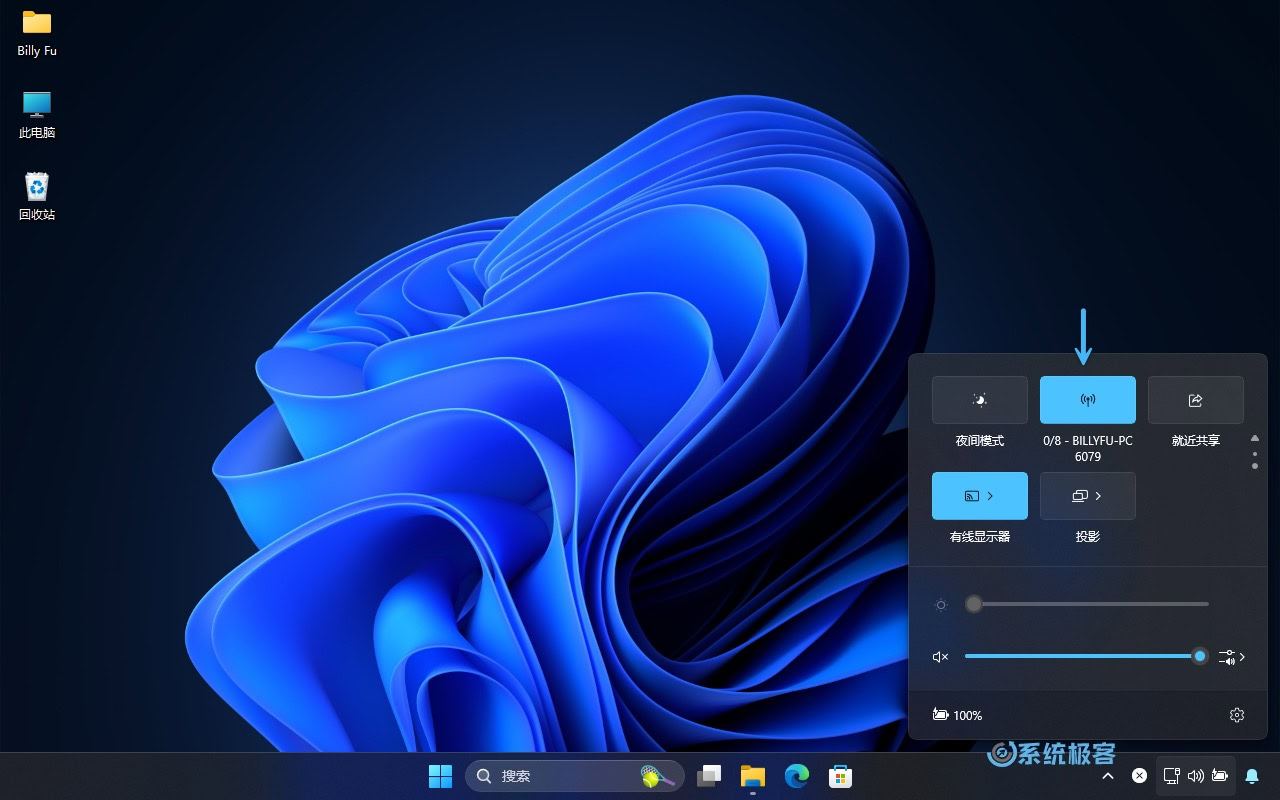Open Microsoft Store from the taskbar
This screenshot has width=1280, height=800.
(x=840, y=776)
